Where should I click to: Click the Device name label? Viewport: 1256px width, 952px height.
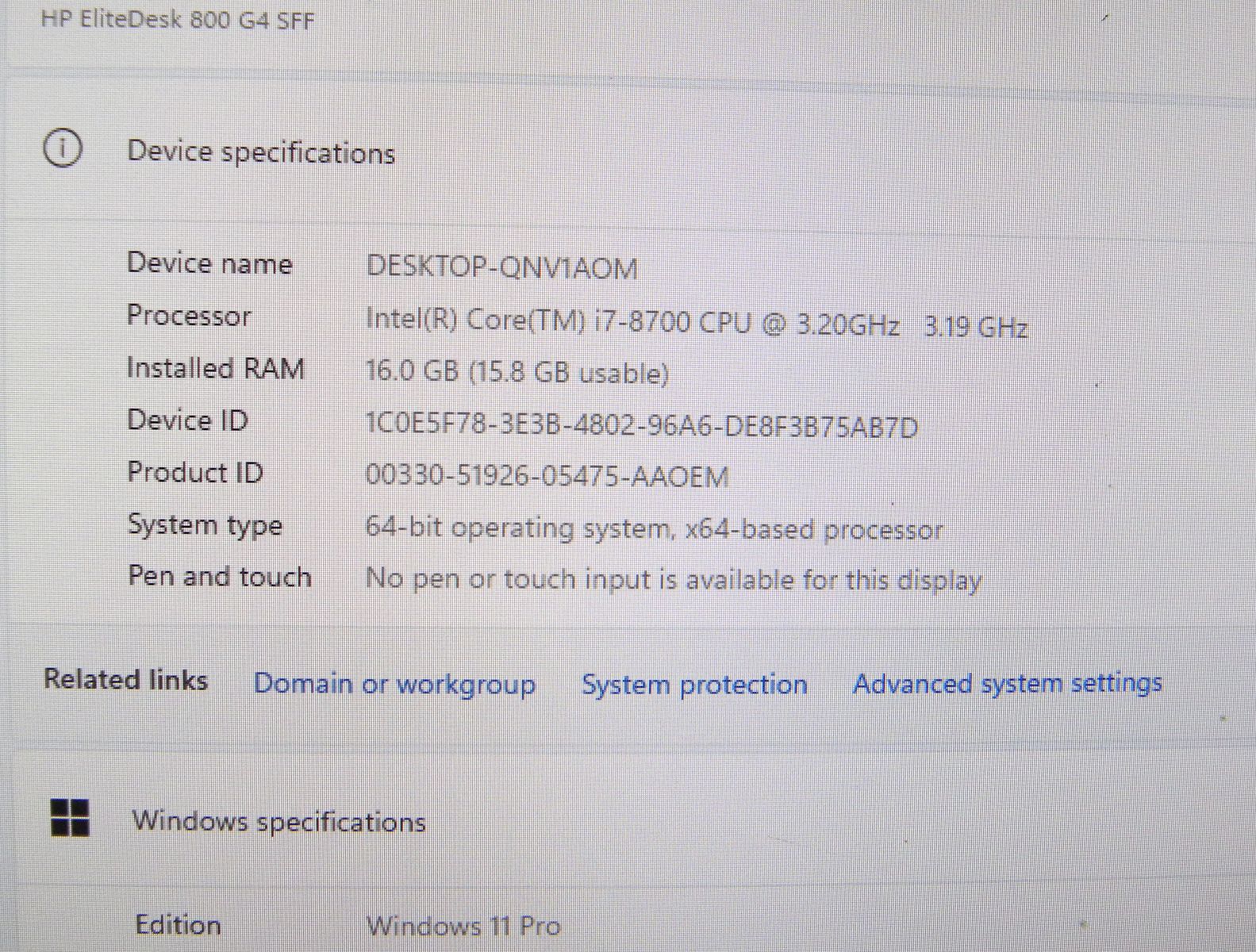[x=209, y=263]
